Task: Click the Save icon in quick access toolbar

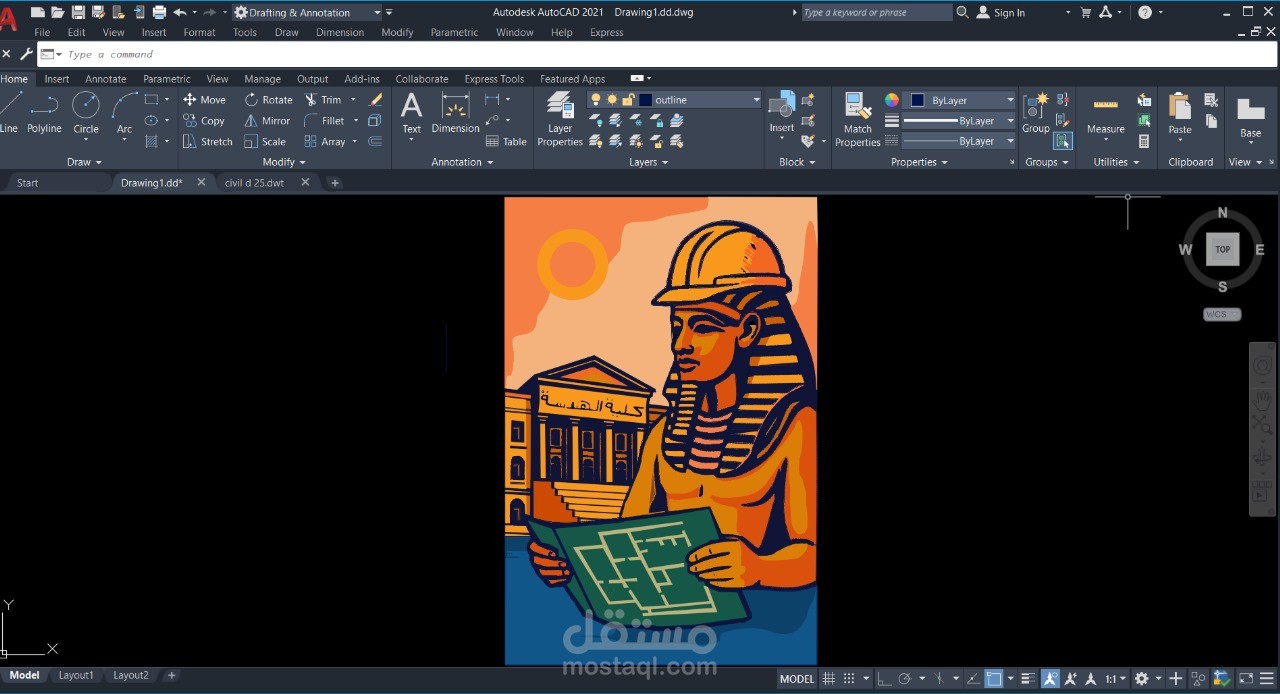Action: (x=77, y=12)
